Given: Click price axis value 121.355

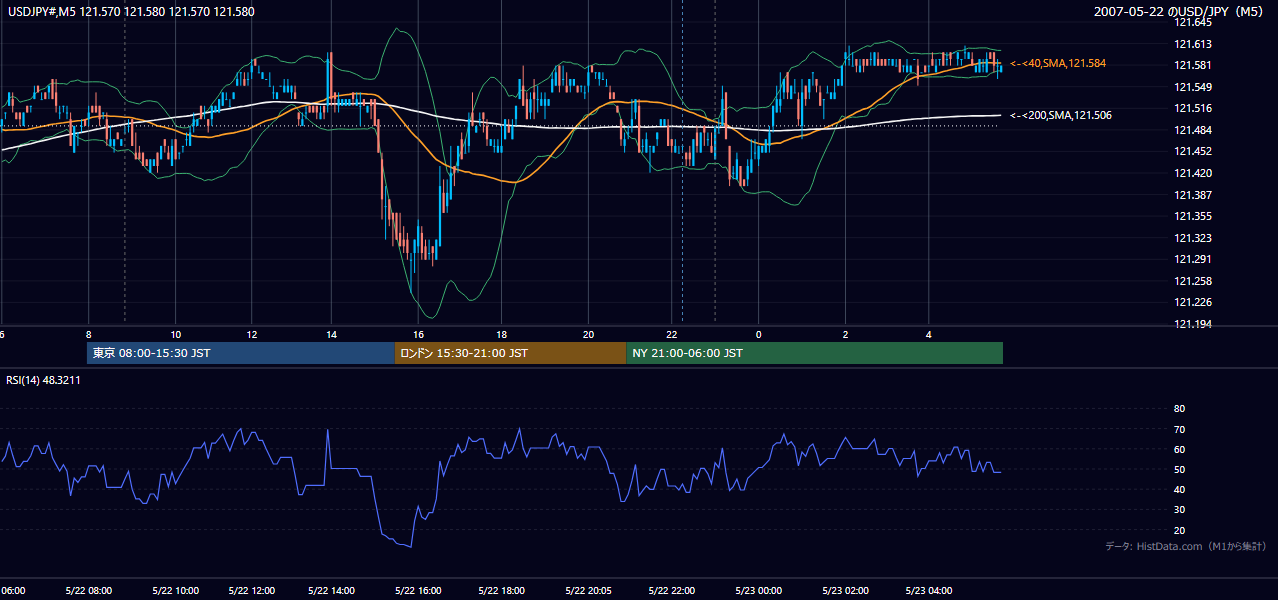Looking at the screenshot, I should [1194, 216].
